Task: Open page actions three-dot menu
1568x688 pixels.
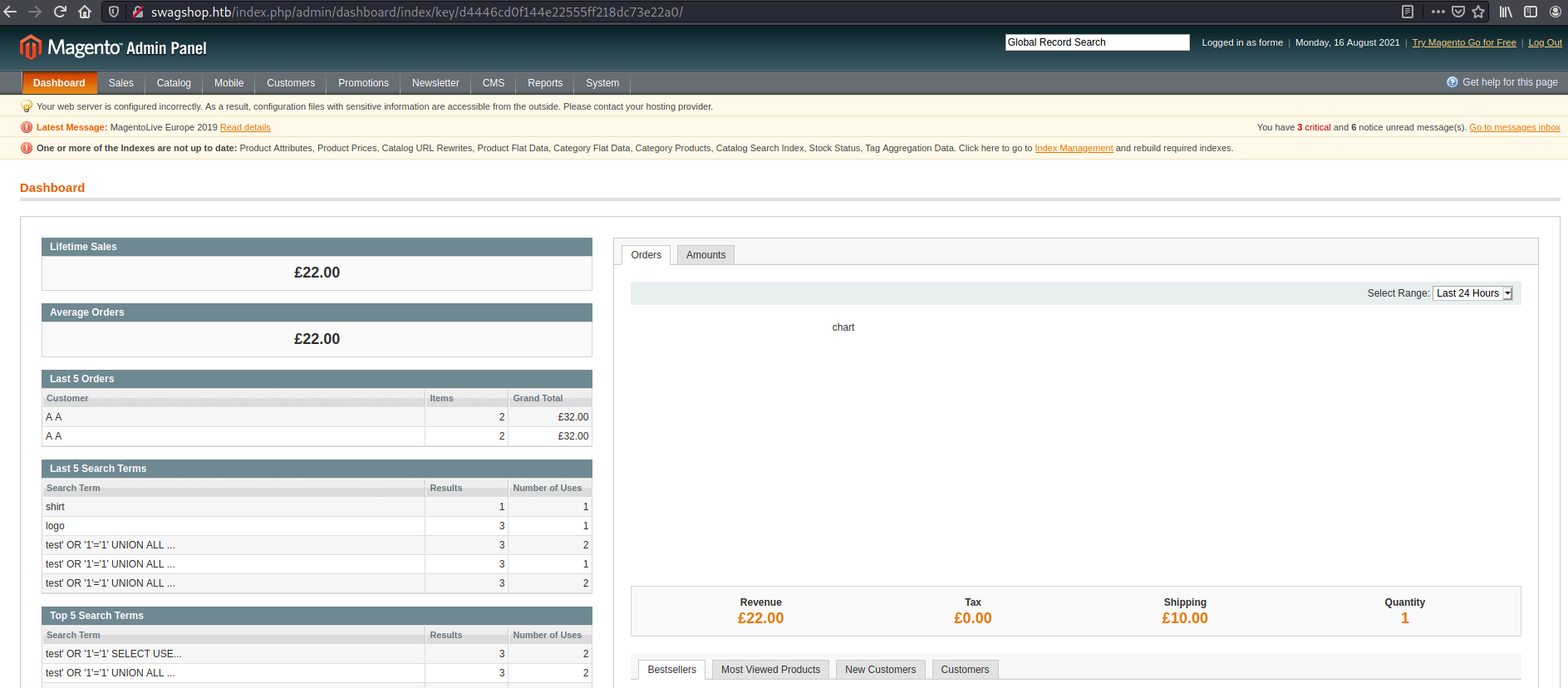Action: pyautogui.click(x=1438, y=12)
